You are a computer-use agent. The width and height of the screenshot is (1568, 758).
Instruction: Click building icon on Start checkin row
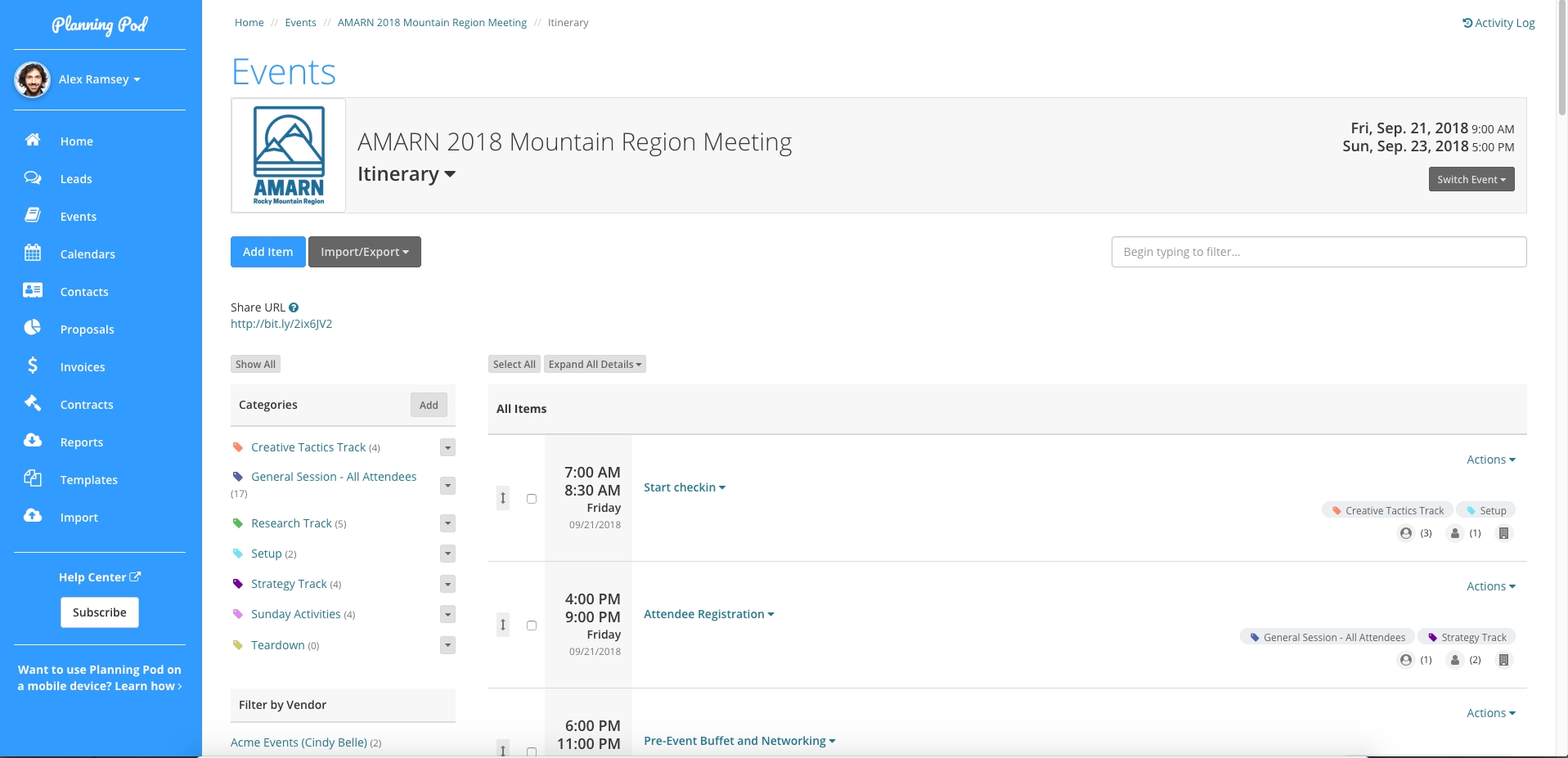tap(1503, 533)
